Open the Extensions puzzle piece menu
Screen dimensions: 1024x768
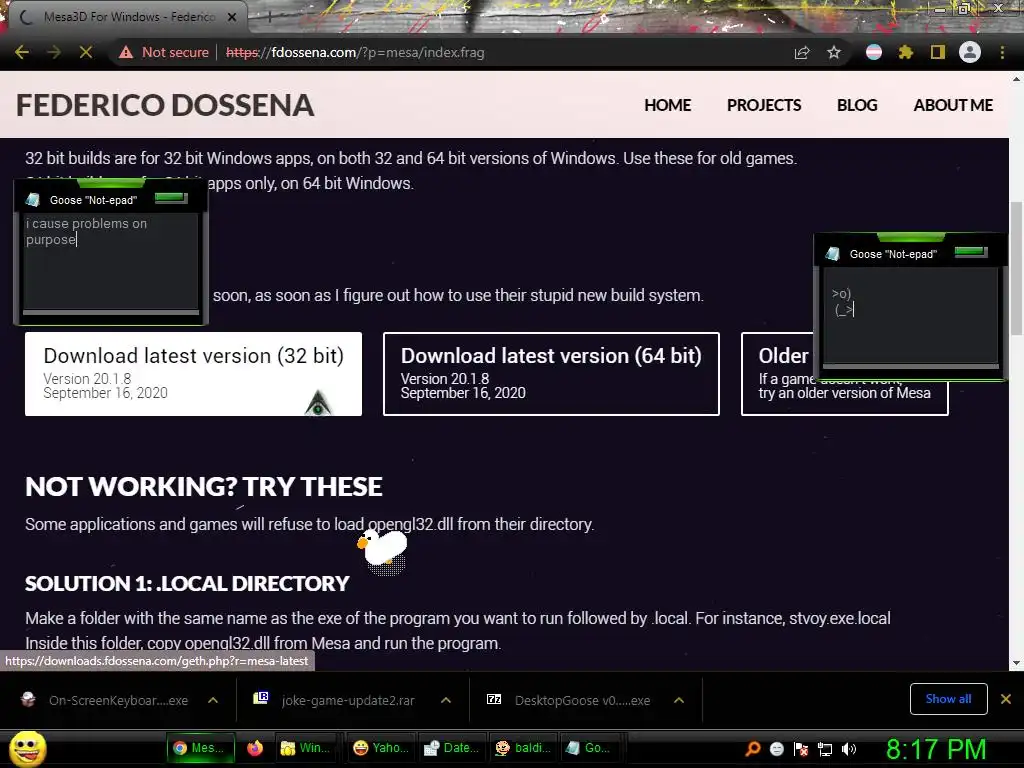coord(906,52)
